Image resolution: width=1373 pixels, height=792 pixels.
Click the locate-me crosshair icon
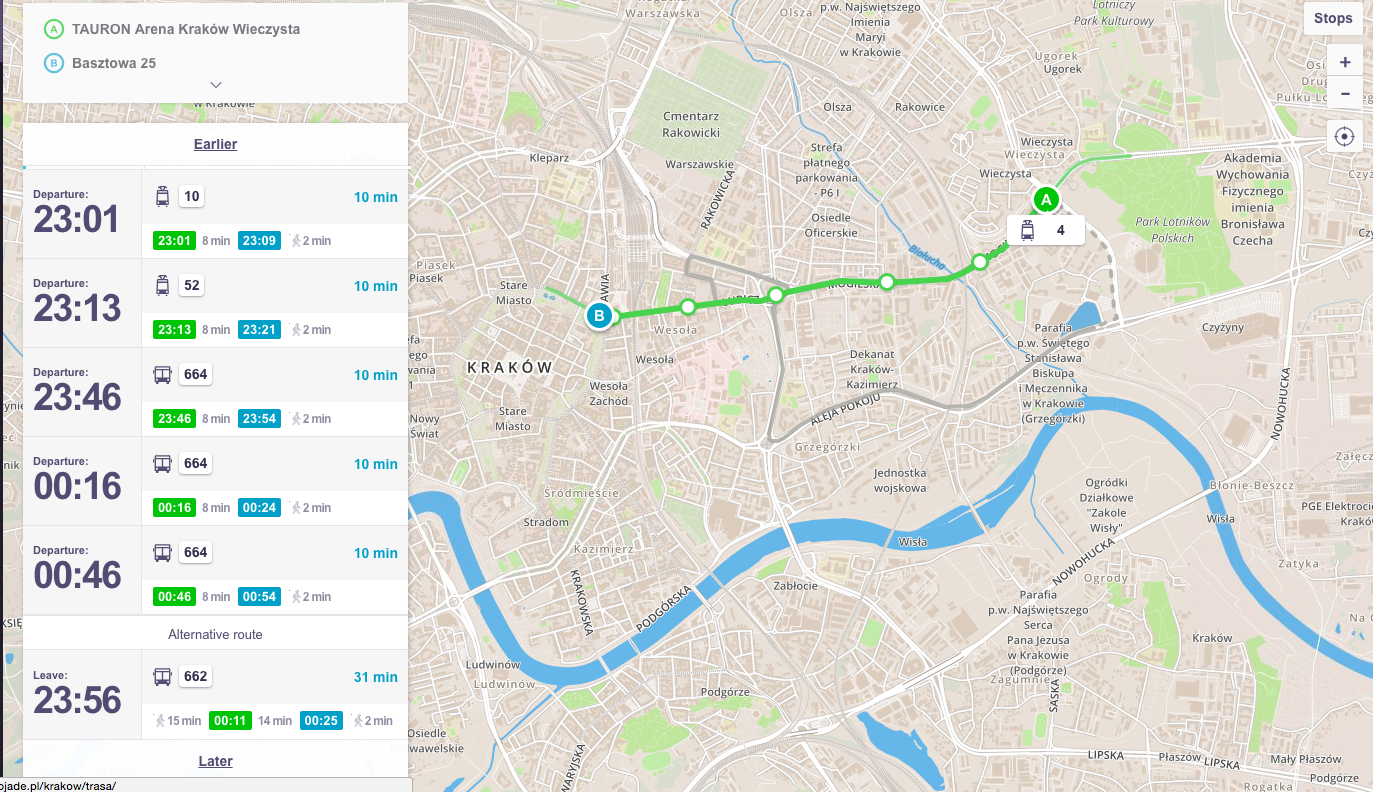pyautogui.click(x=1344, y=137)
